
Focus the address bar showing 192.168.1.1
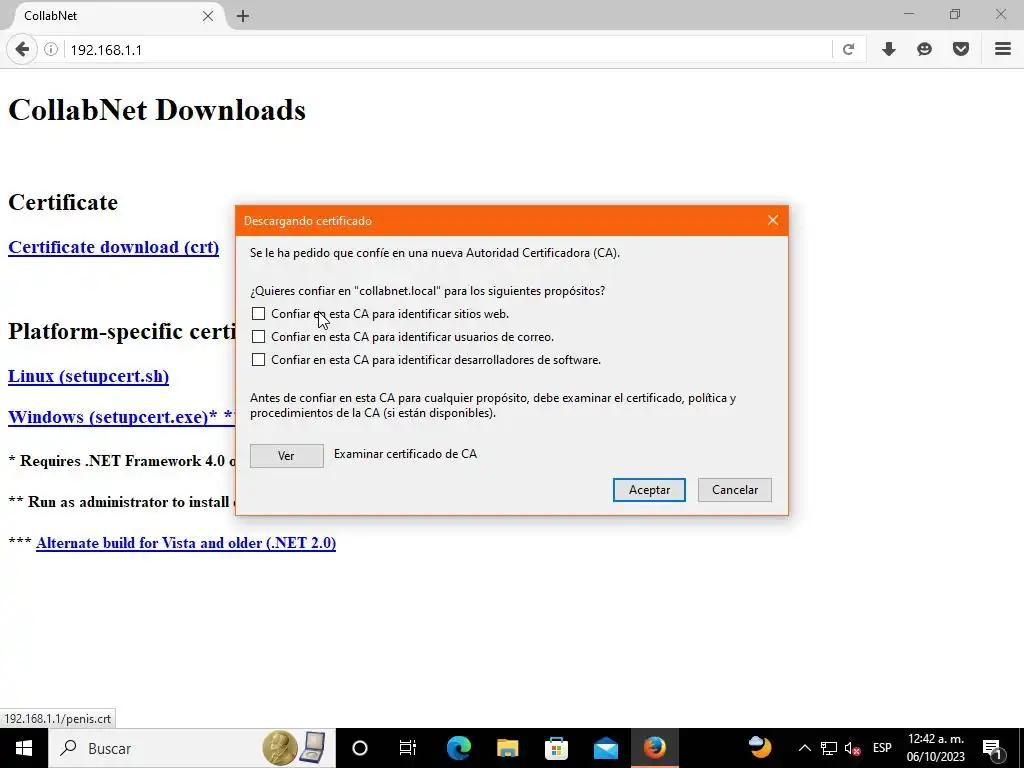click(x=447, y=50)
